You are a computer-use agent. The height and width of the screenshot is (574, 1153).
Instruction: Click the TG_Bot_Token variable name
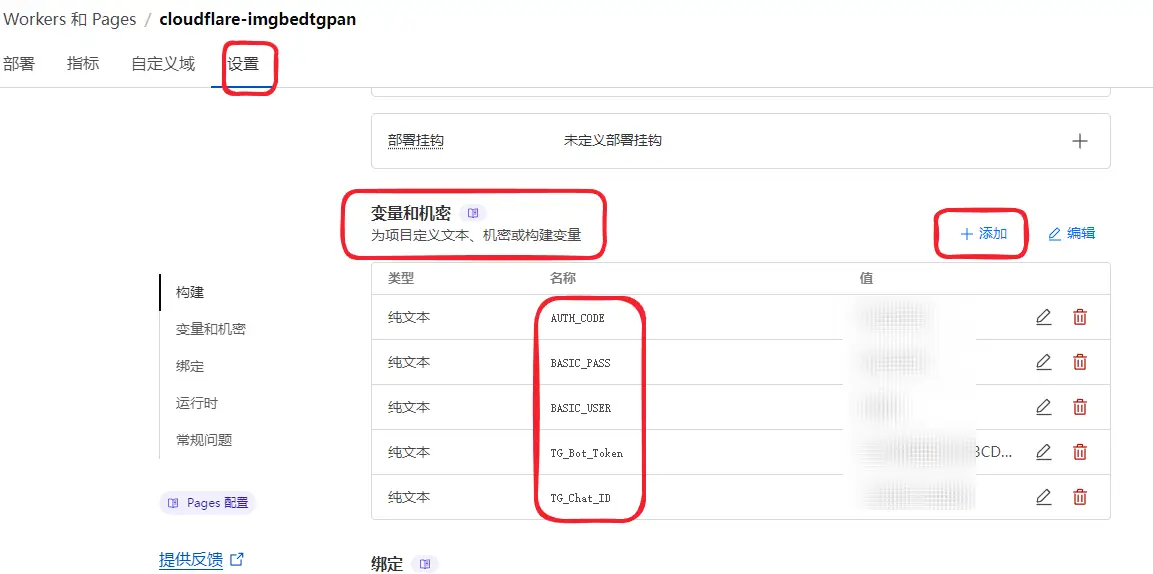click(x=586, y=453)
